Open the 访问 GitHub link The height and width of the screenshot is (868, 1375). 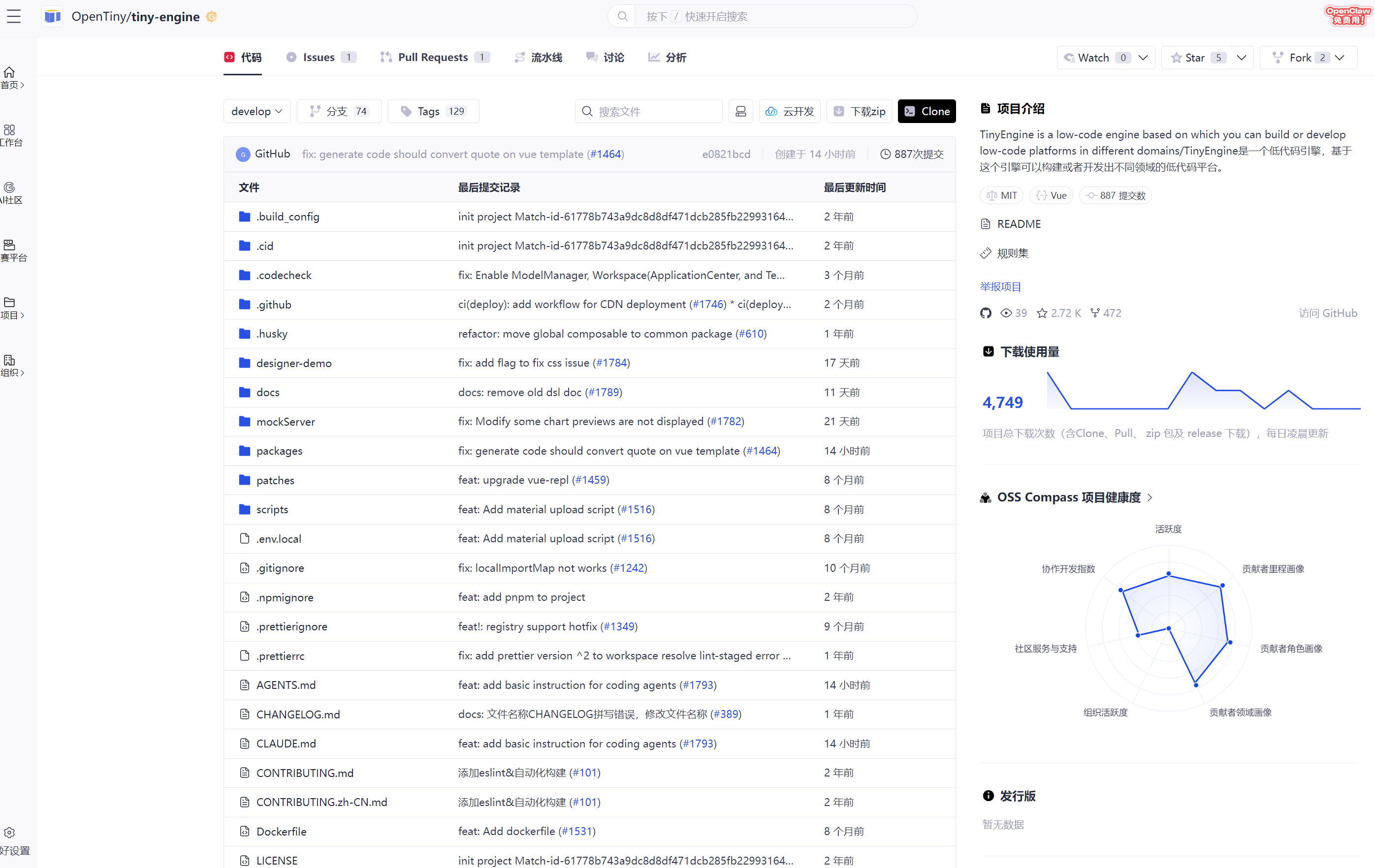coord(1328,313)
